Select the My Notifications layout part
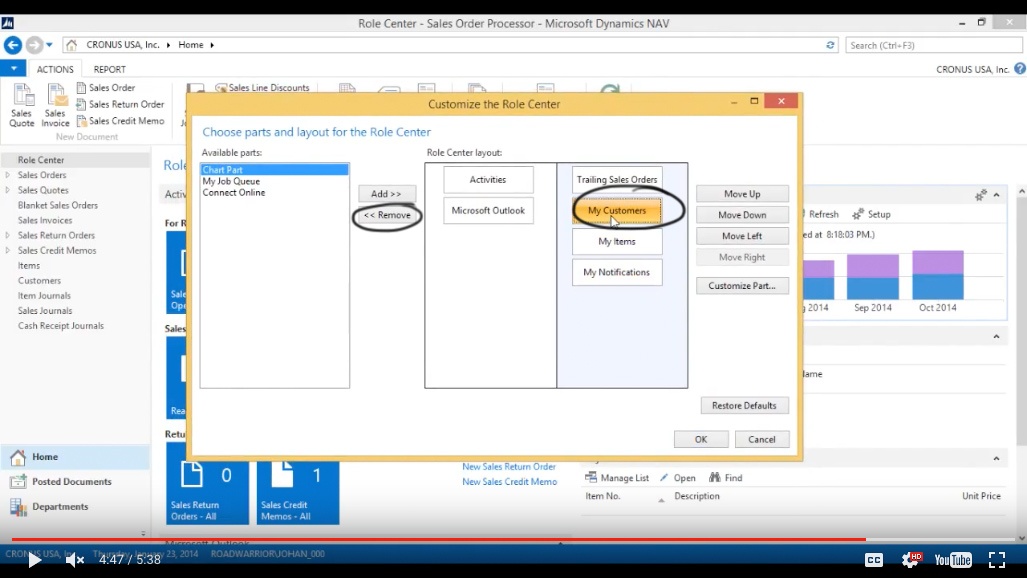Screen dimensions: 1027x578 [x=617, y=272]
